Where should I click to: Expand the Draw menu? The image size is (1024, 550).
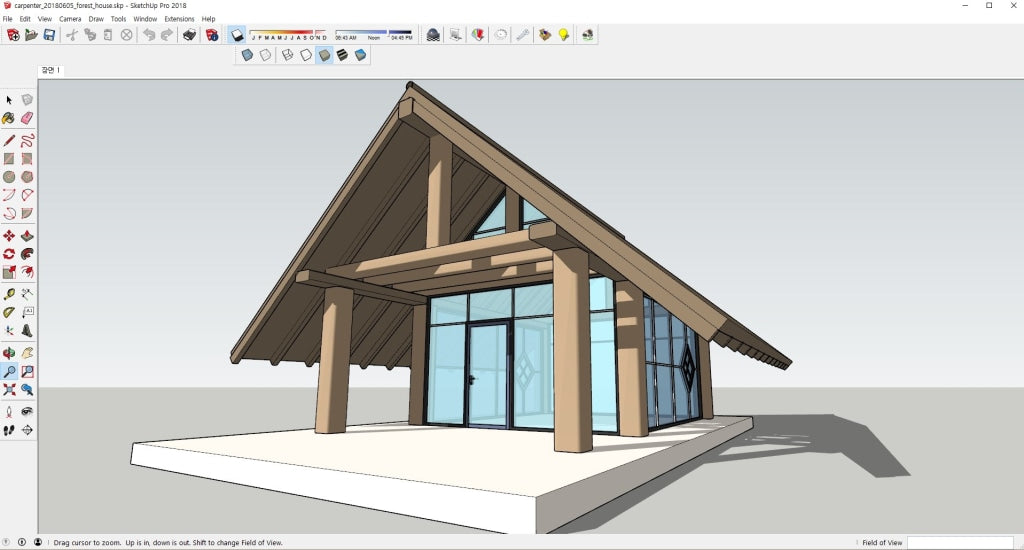[x=96, y=19]
